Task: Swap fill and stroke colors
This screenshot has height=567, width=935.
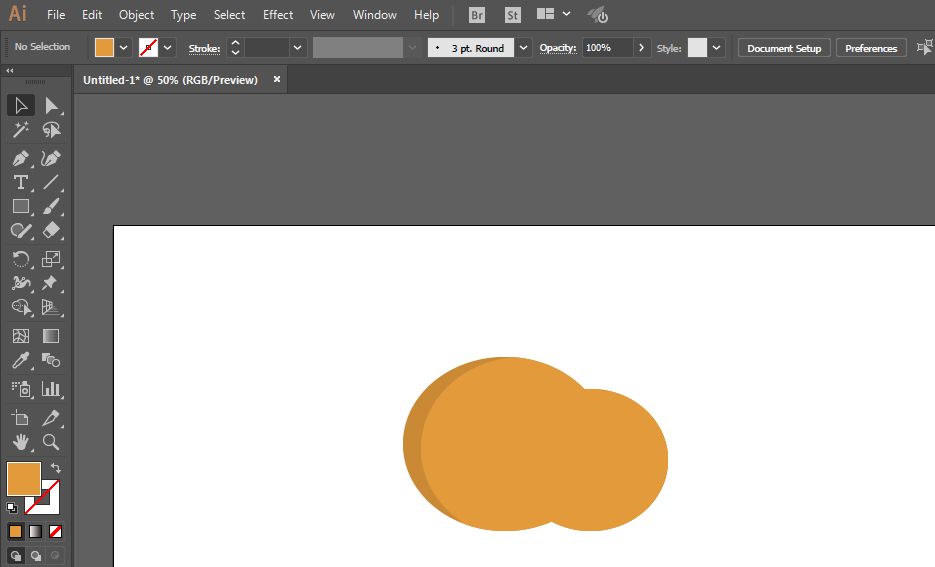Action: coord(57,467)
